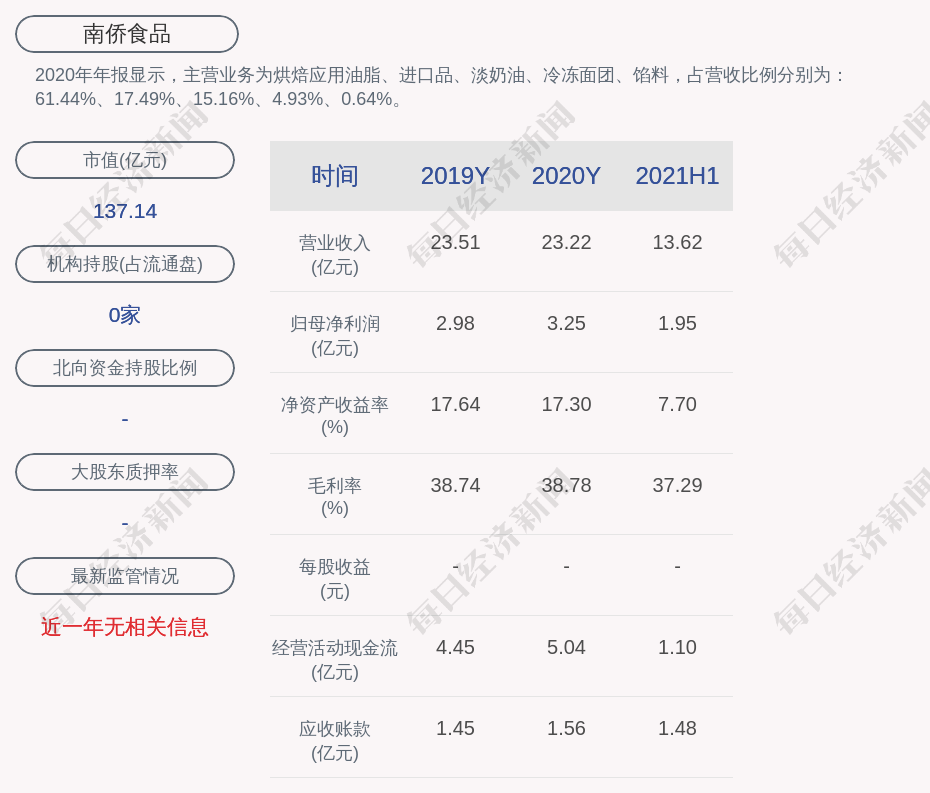Click receivables value 1.45
The image size is (930, 793).
455,728
